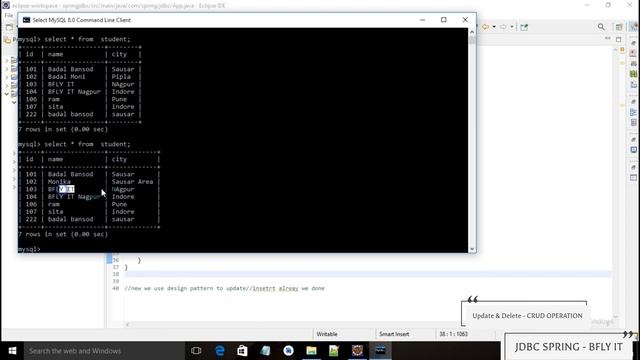Image resolution: width=640 pixels, height=360 pixels.
Task: Click 'badal bansod' in the second table's row 222
Action: pos(71,219)
